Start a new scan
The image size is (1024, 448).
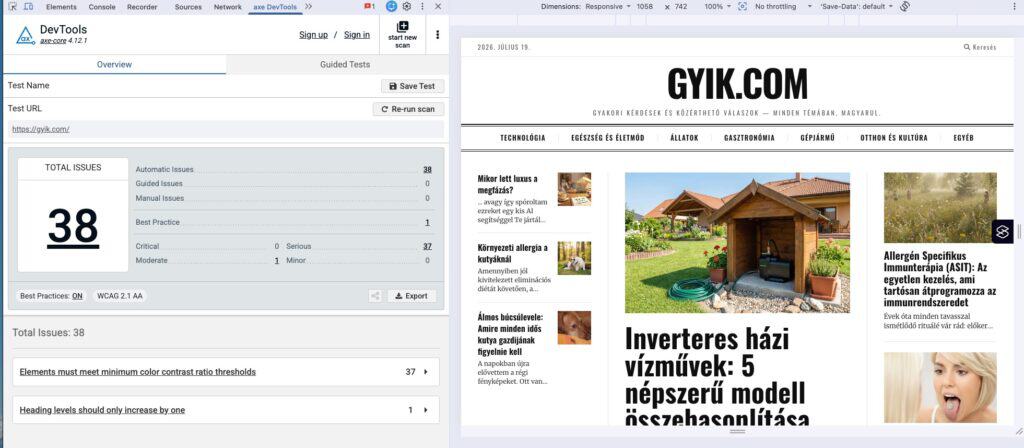click(402, 35)
